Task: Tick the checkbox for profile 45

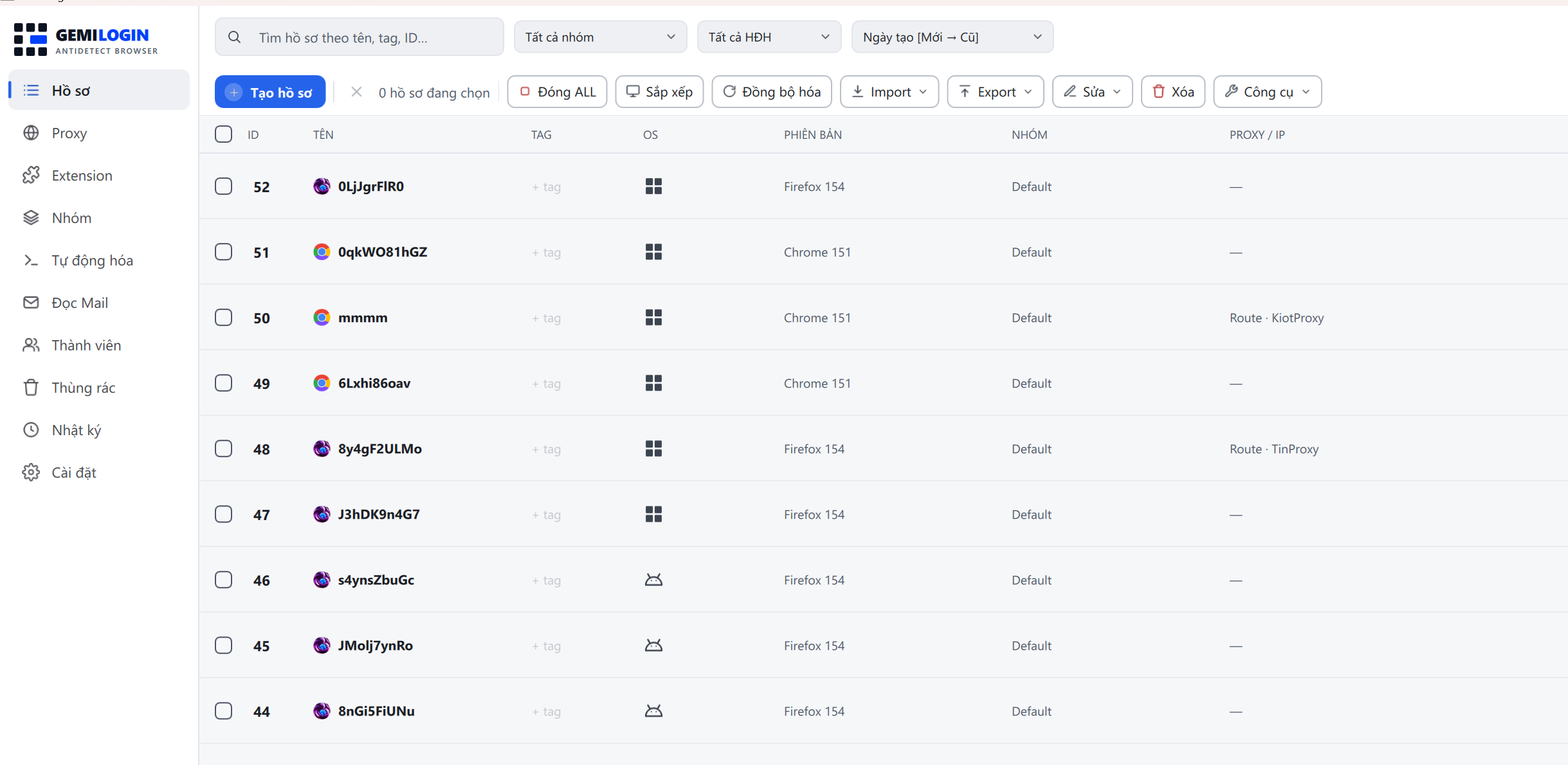Action: pos(224,645)
